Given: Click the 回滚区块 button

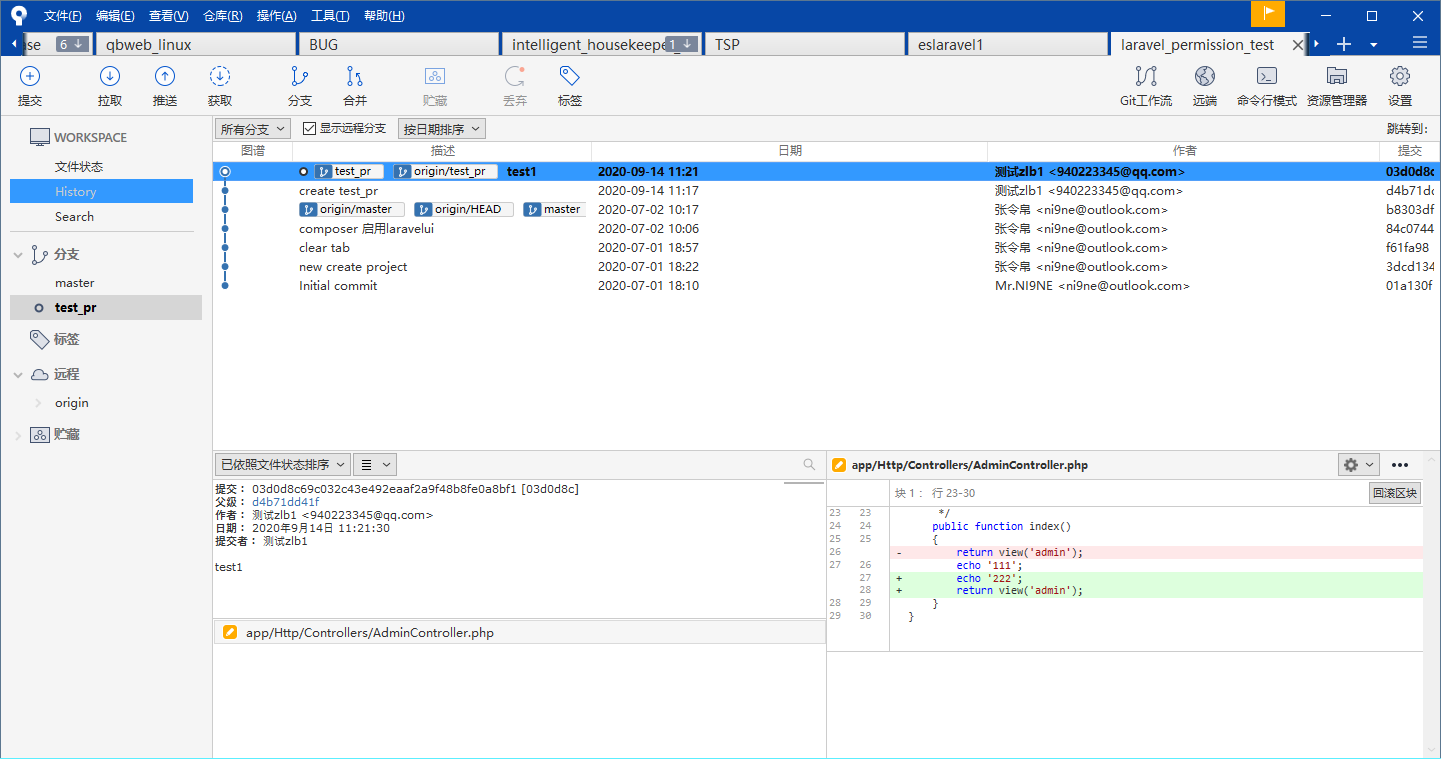Looking at the screenshot, I should (x=1394, y=493).
